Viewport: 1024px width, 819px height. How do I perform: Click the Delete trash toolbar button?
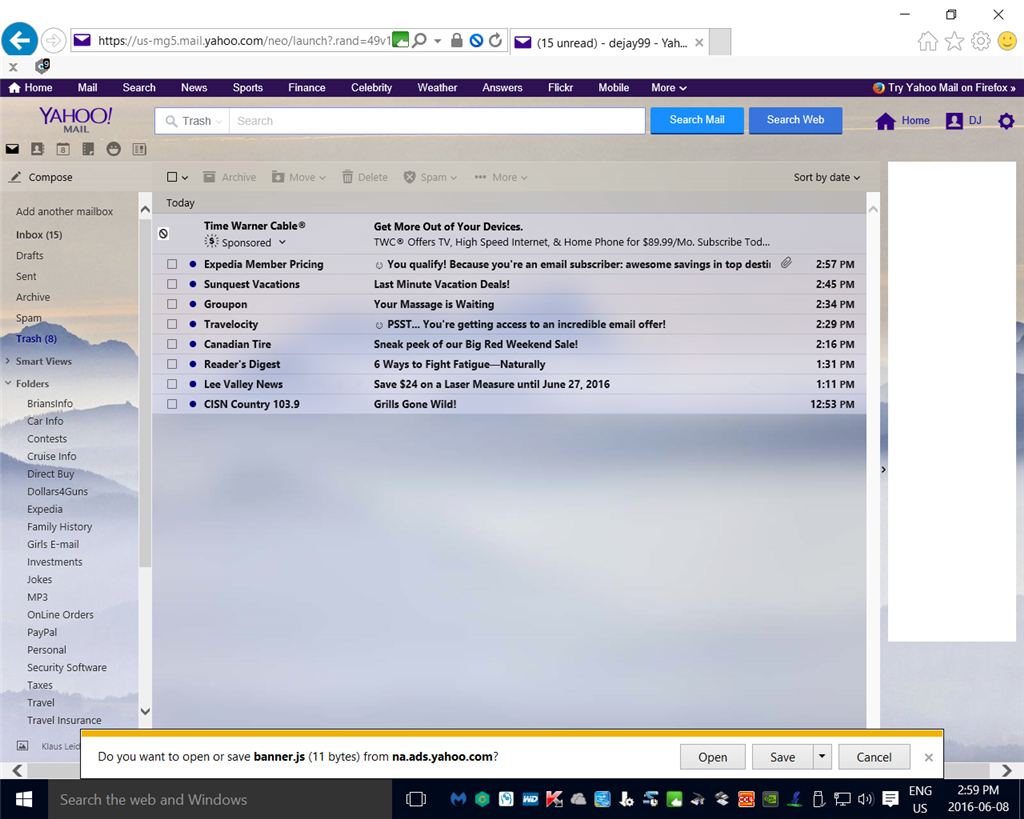(364, 177)
